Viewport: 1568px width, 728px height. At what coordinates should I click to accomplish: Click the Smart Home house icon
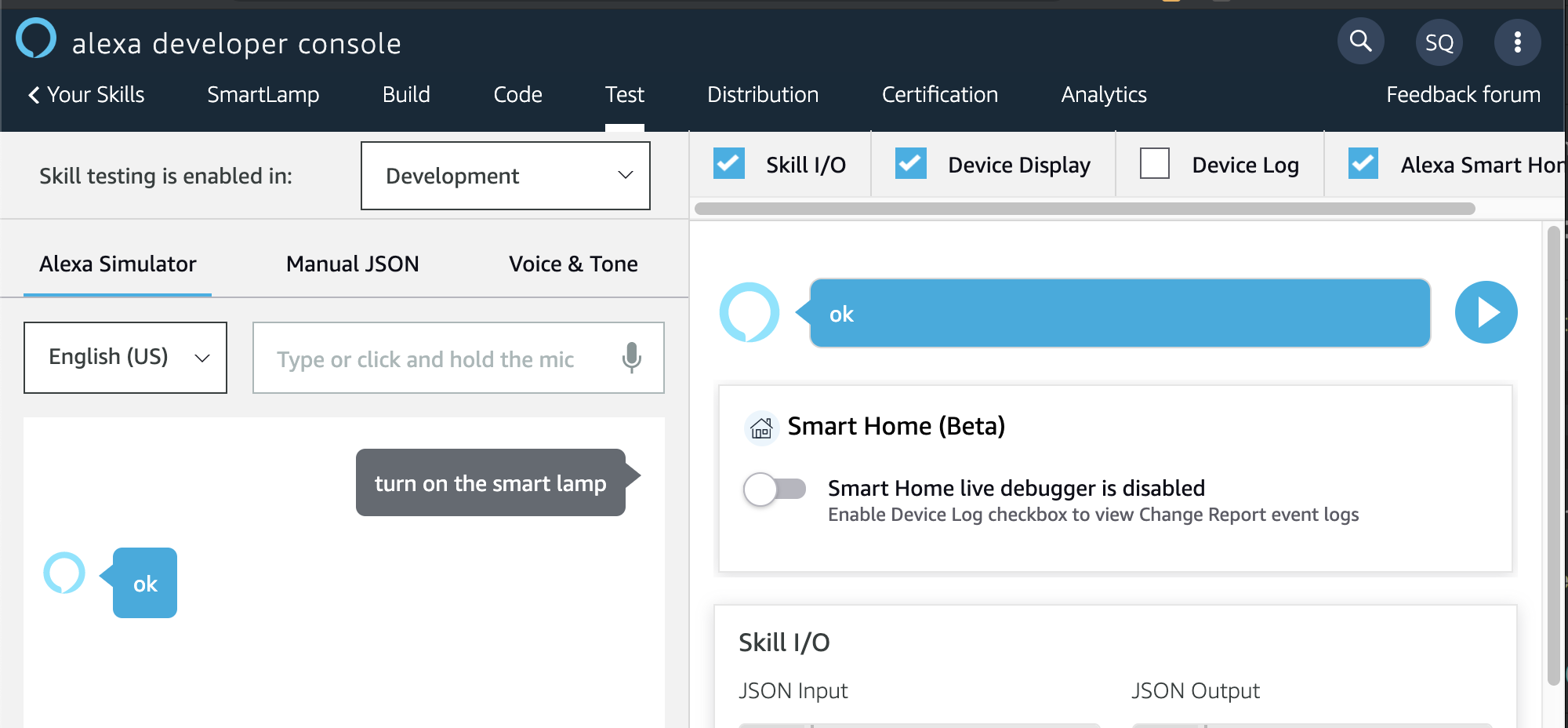tap(760, 428)
